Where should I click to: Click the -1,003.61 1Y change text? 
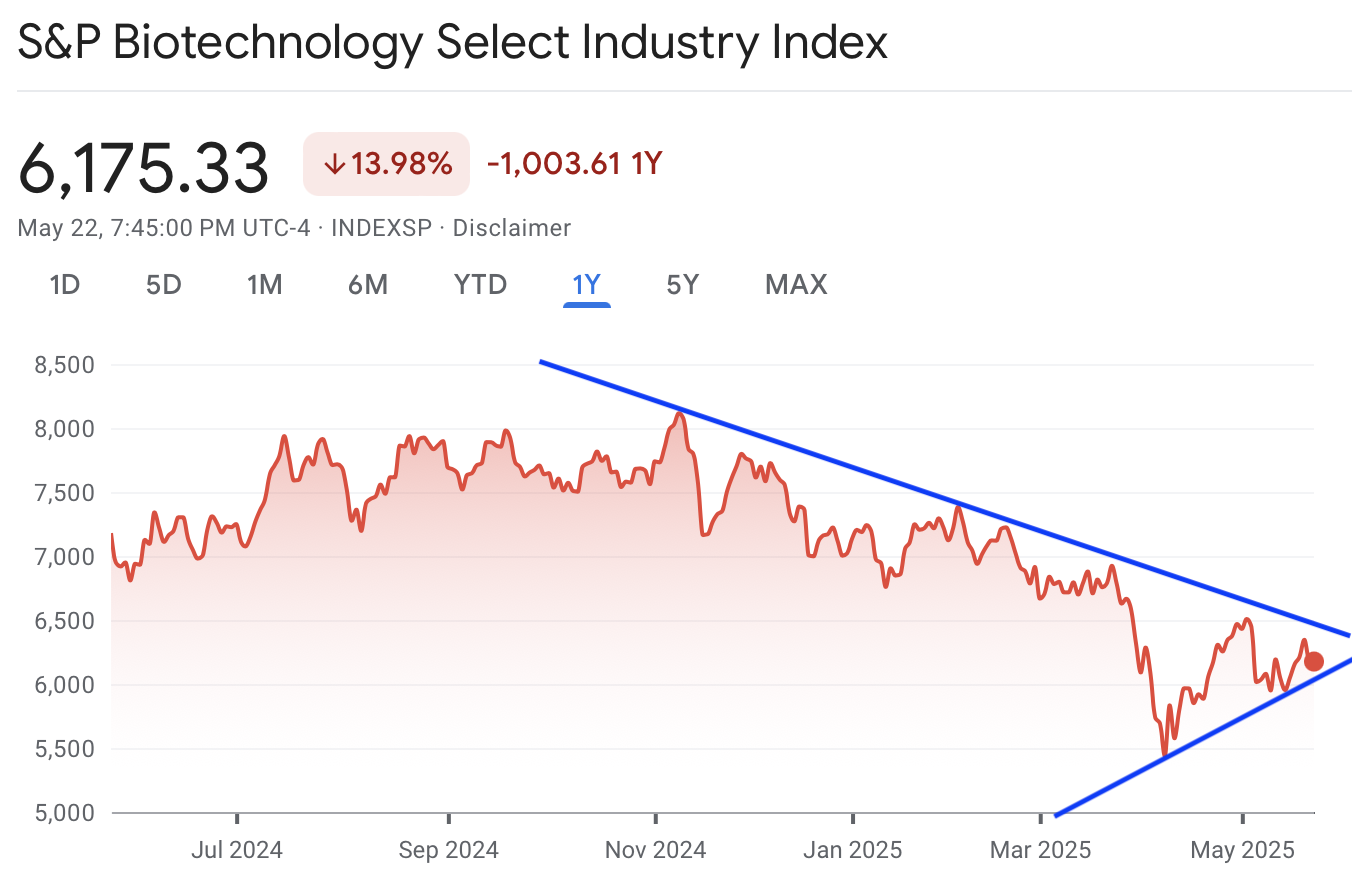click(x=575, y=163)
